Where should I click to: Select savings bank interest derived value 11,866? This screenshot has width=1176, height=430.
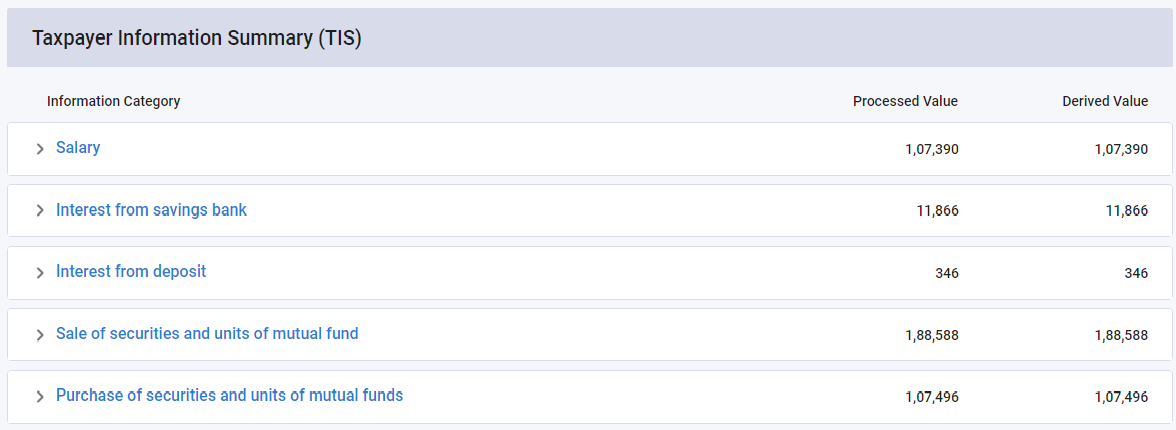click(1127, 211)
